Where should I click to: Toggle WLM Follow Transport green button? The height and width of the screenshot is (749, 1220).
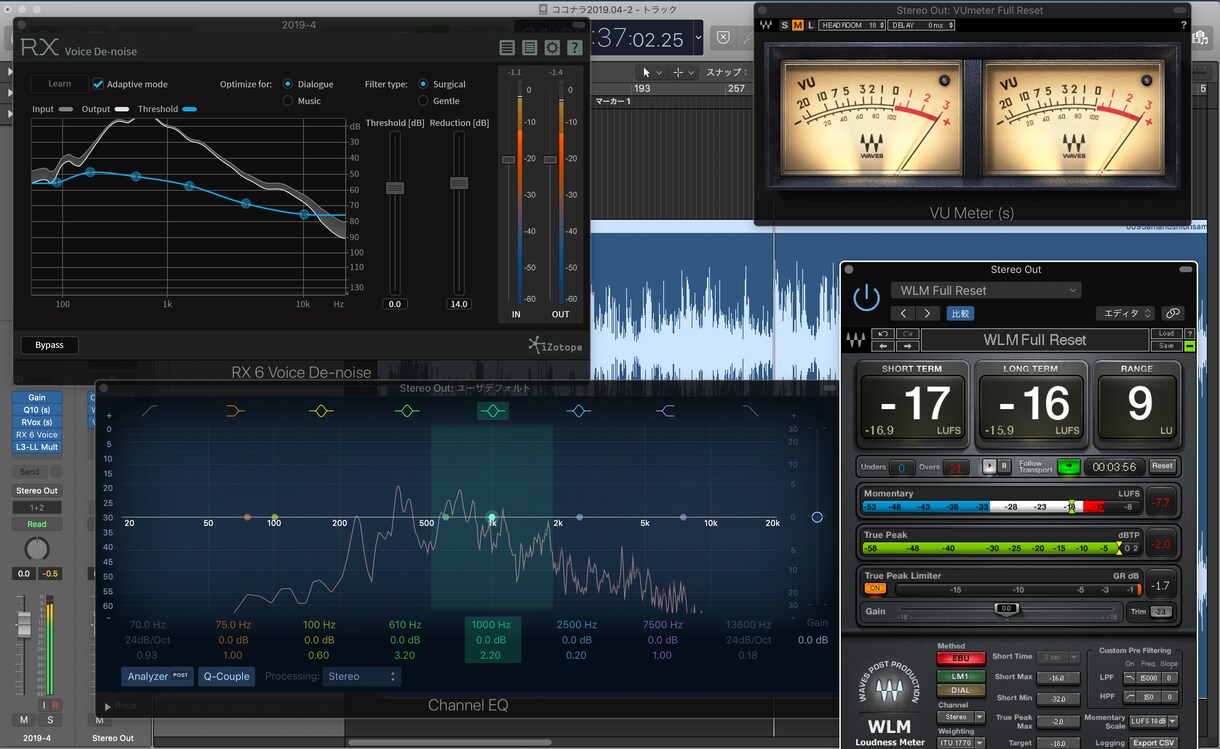(1069, 466)
